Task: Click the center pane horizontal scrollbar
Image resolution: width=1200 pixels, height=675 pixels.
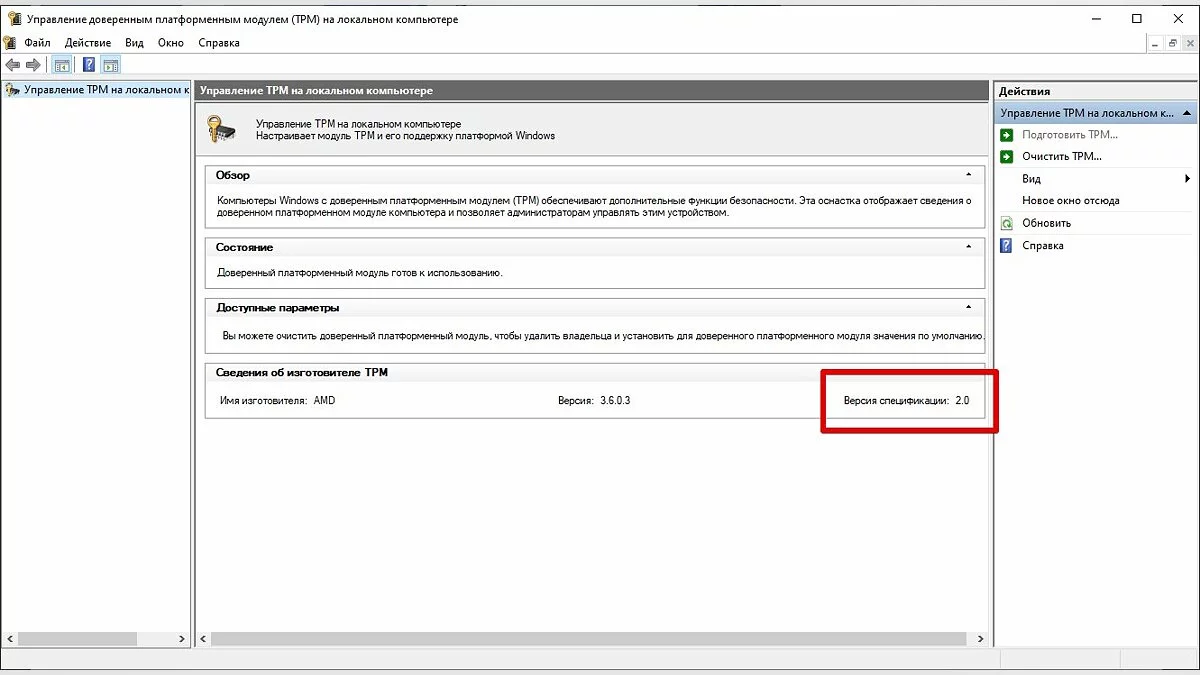Action: (590, 638)
